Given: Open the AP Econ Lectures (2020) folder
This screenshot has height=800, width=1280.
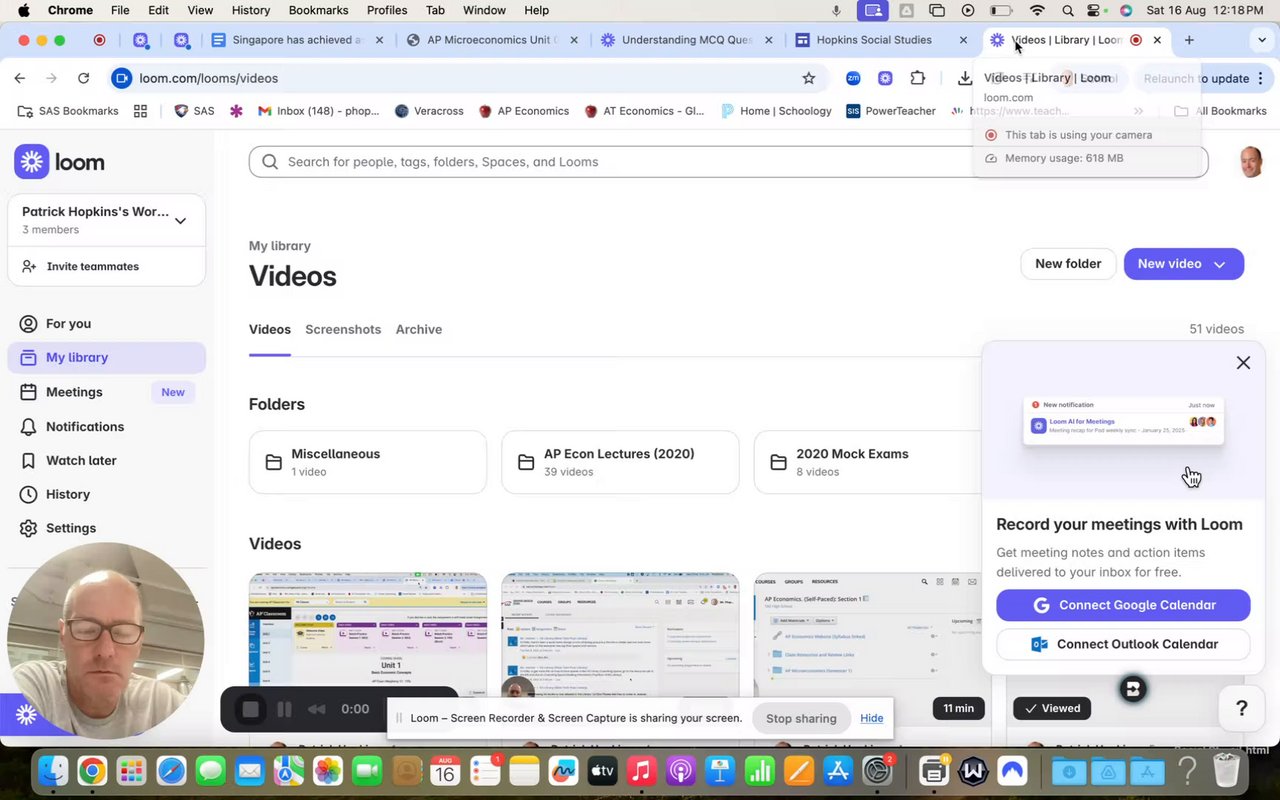Looking at the screenshot, I should 620,462.
